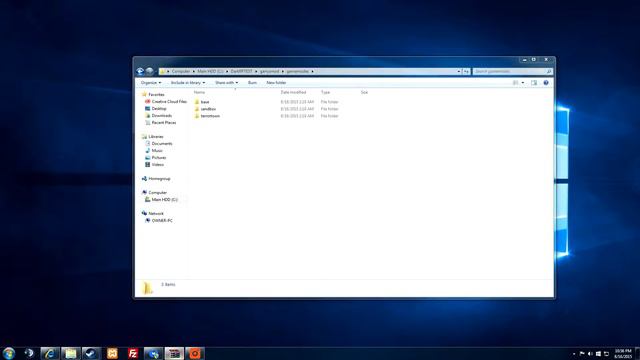This screenshot has height=360, width=640.
Task: Sort by the Size column header
Action: coord(364,93)
